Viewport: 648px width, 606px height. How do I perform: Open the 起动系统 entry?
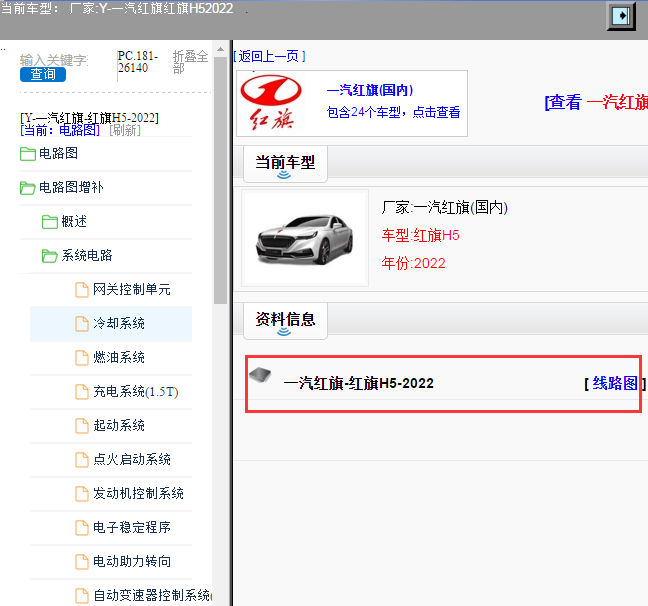click(x=119, y=425)
